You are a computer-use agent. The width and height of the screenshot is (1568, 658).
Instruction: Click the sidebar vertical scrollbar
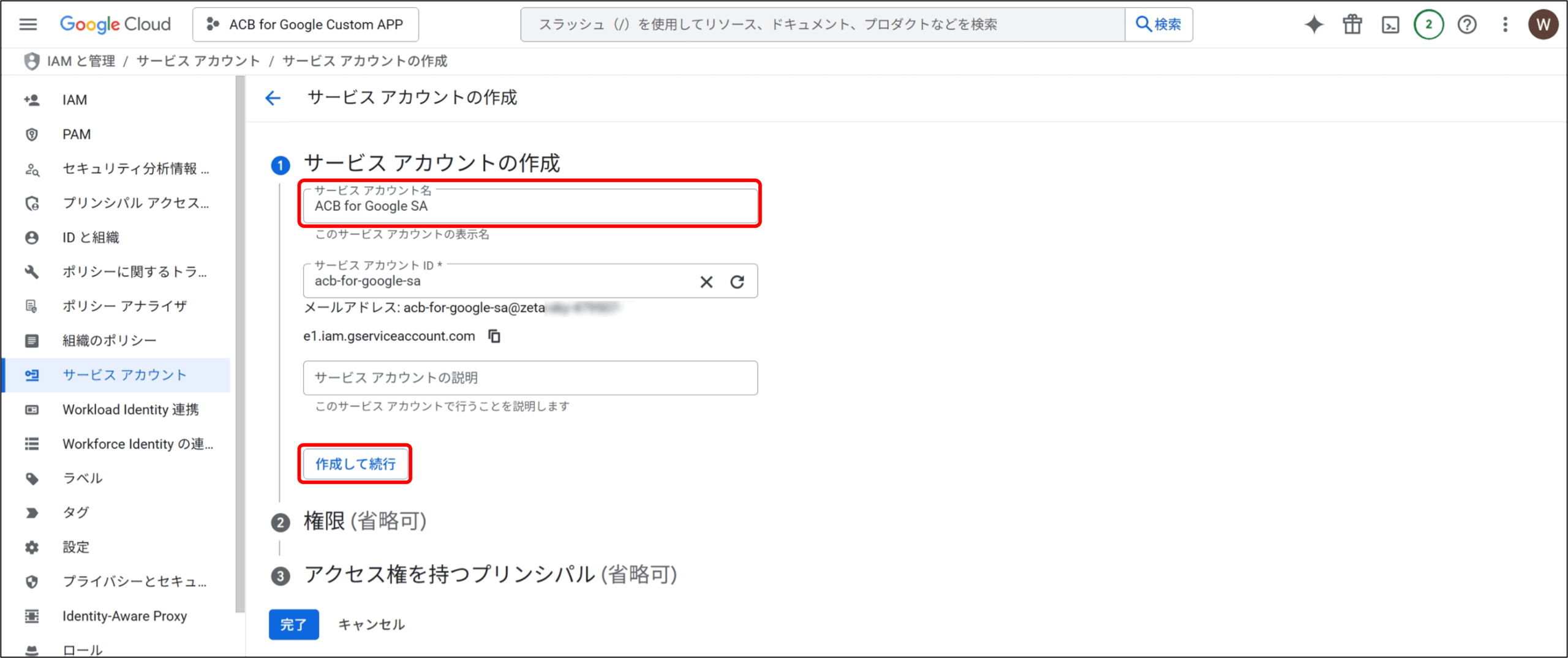point(239,343)
